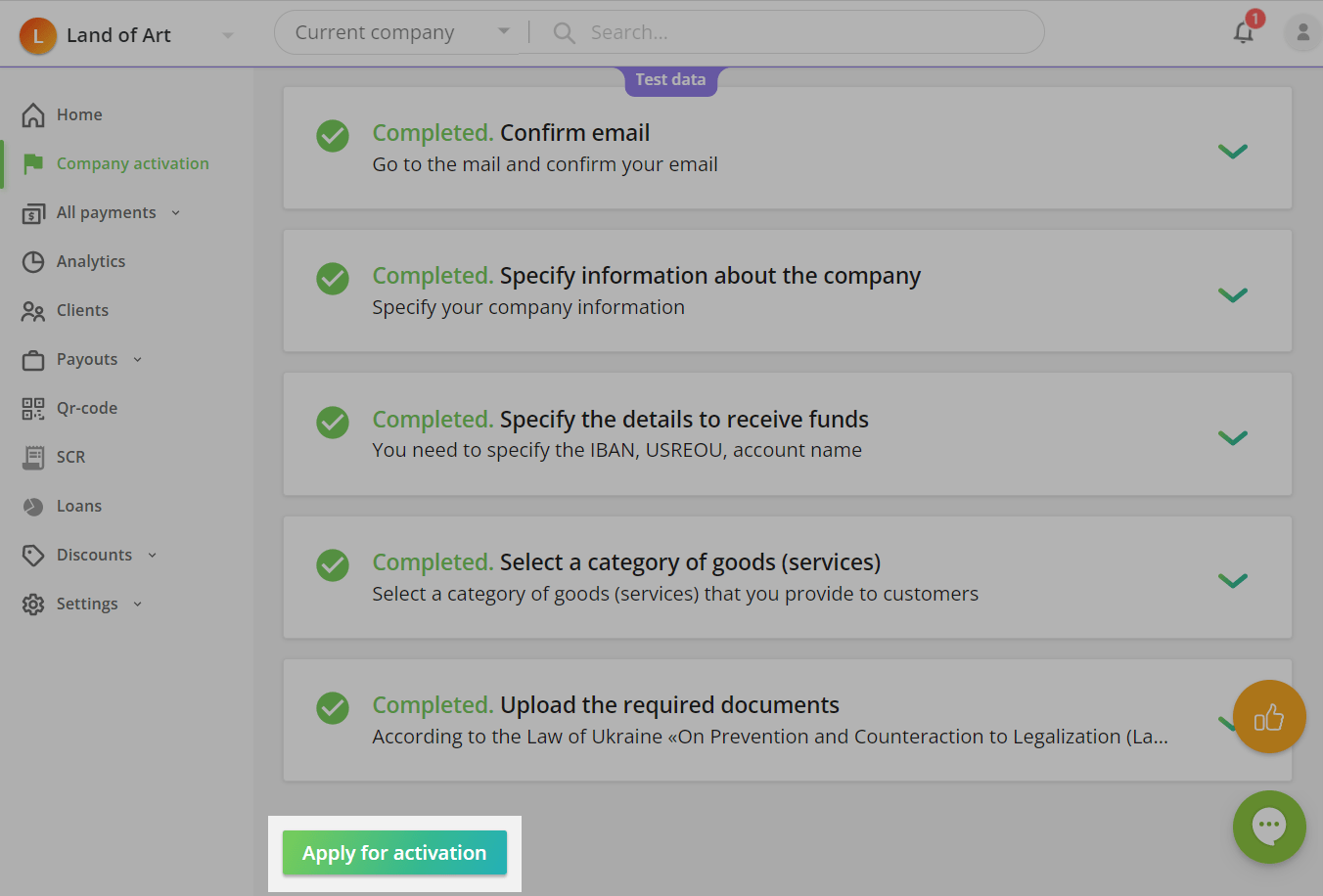Open the user profile avatar
The image size is (1323, 896).
pos(1302,33)
